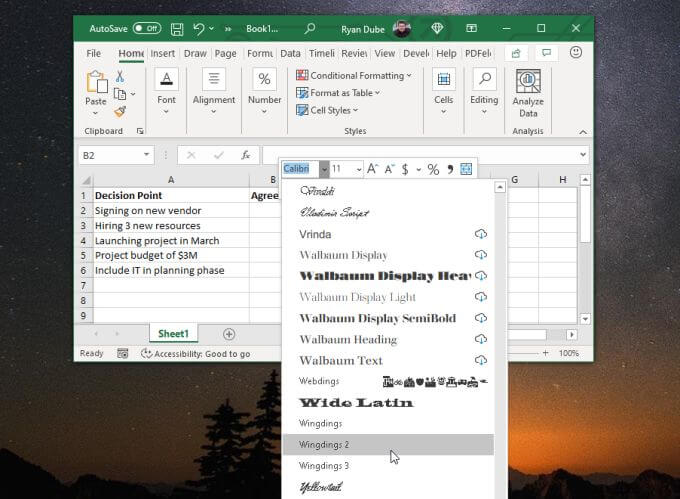This screenshot has height=499, width=680.
Task: Choose the Wide Latin font
Action: pyautogui.click(x=357, y=402)
